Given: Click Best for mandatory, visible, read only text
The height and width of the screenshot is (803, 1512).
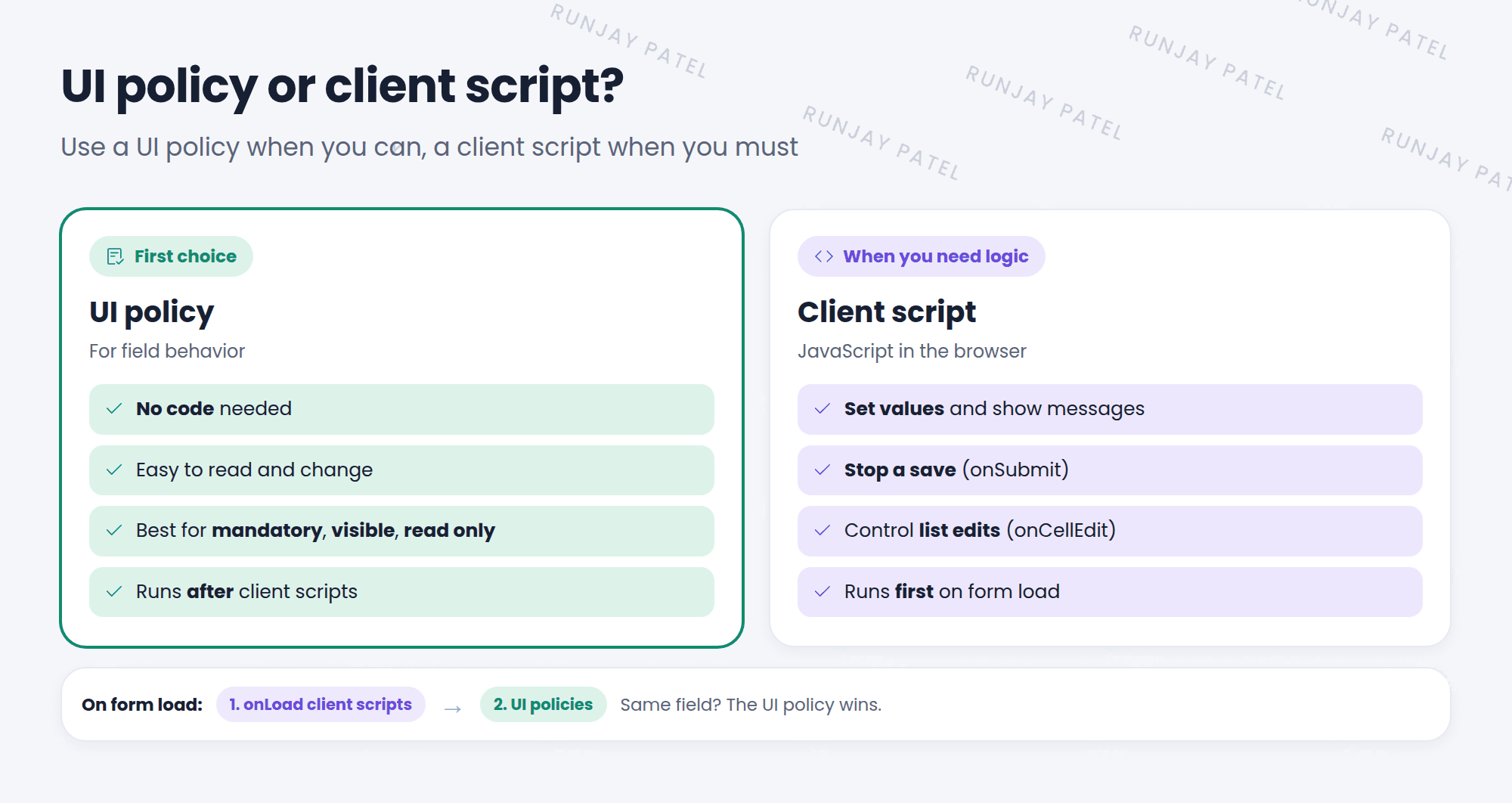Looking at the screenshot, I should 315,530.
